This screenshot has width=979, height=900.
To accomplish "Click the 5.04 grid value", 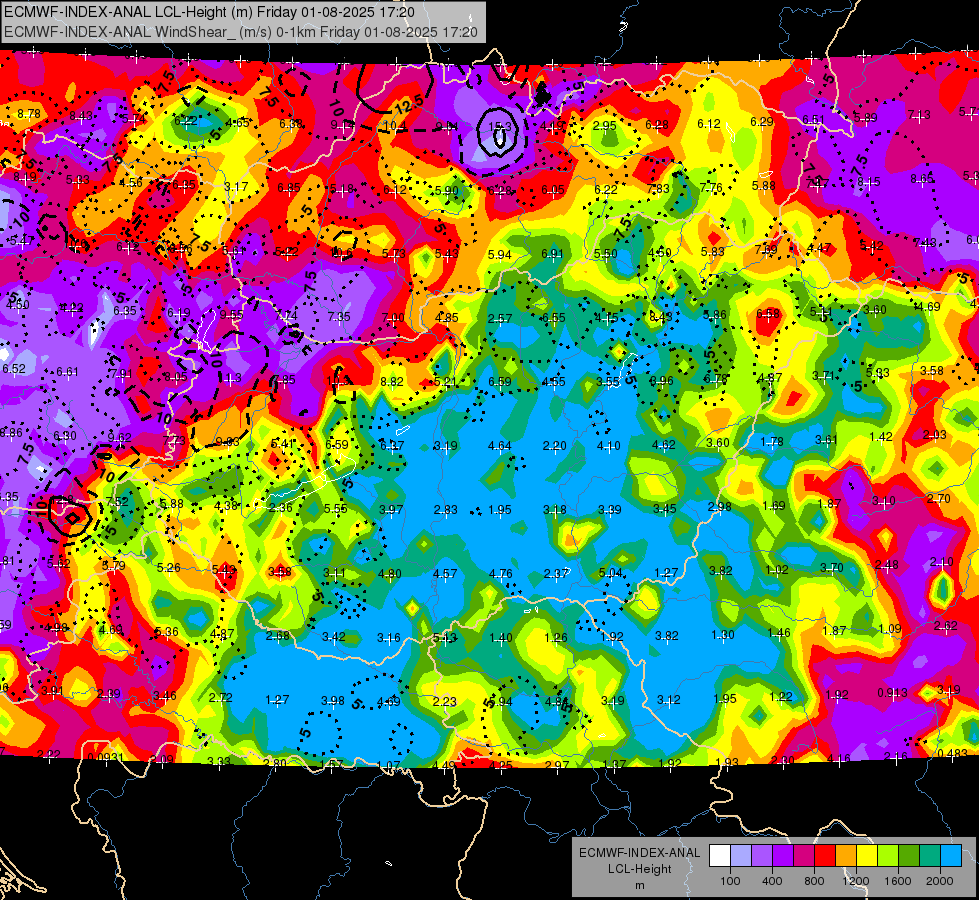I will point(611,573).
